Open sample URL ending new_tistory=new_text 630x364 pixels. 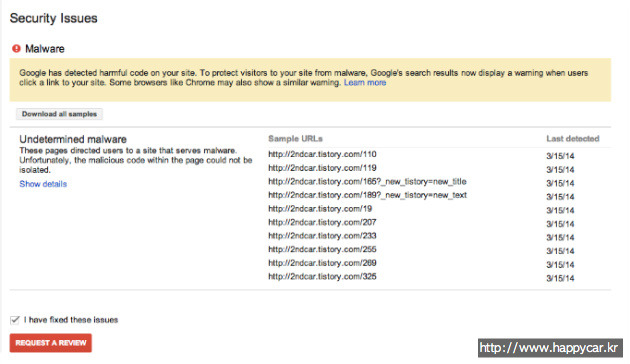[367, 195]
